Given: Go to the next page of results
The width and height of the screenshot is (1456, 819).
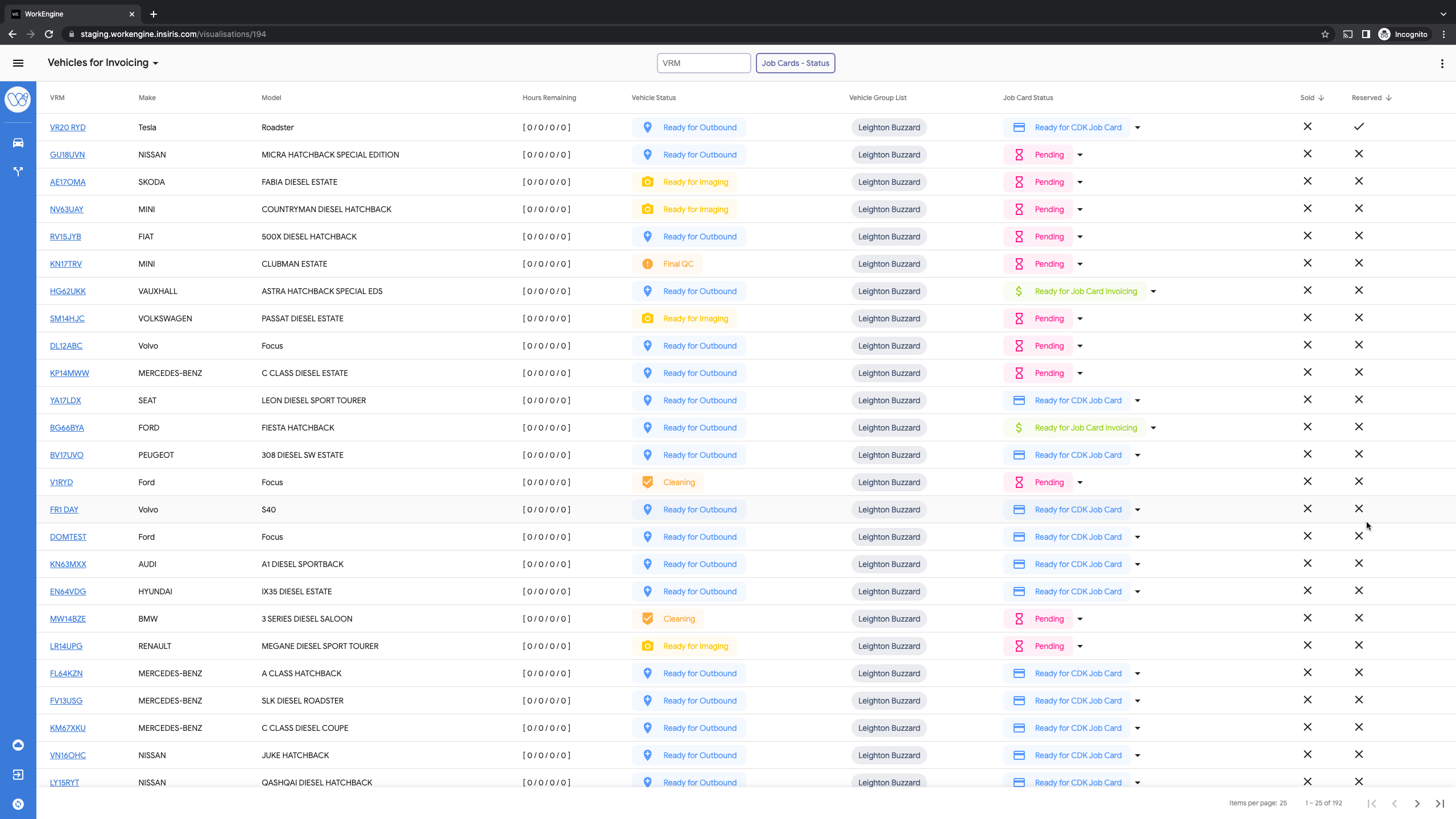Looking at the screenshot, I should tap(1417, 804).
